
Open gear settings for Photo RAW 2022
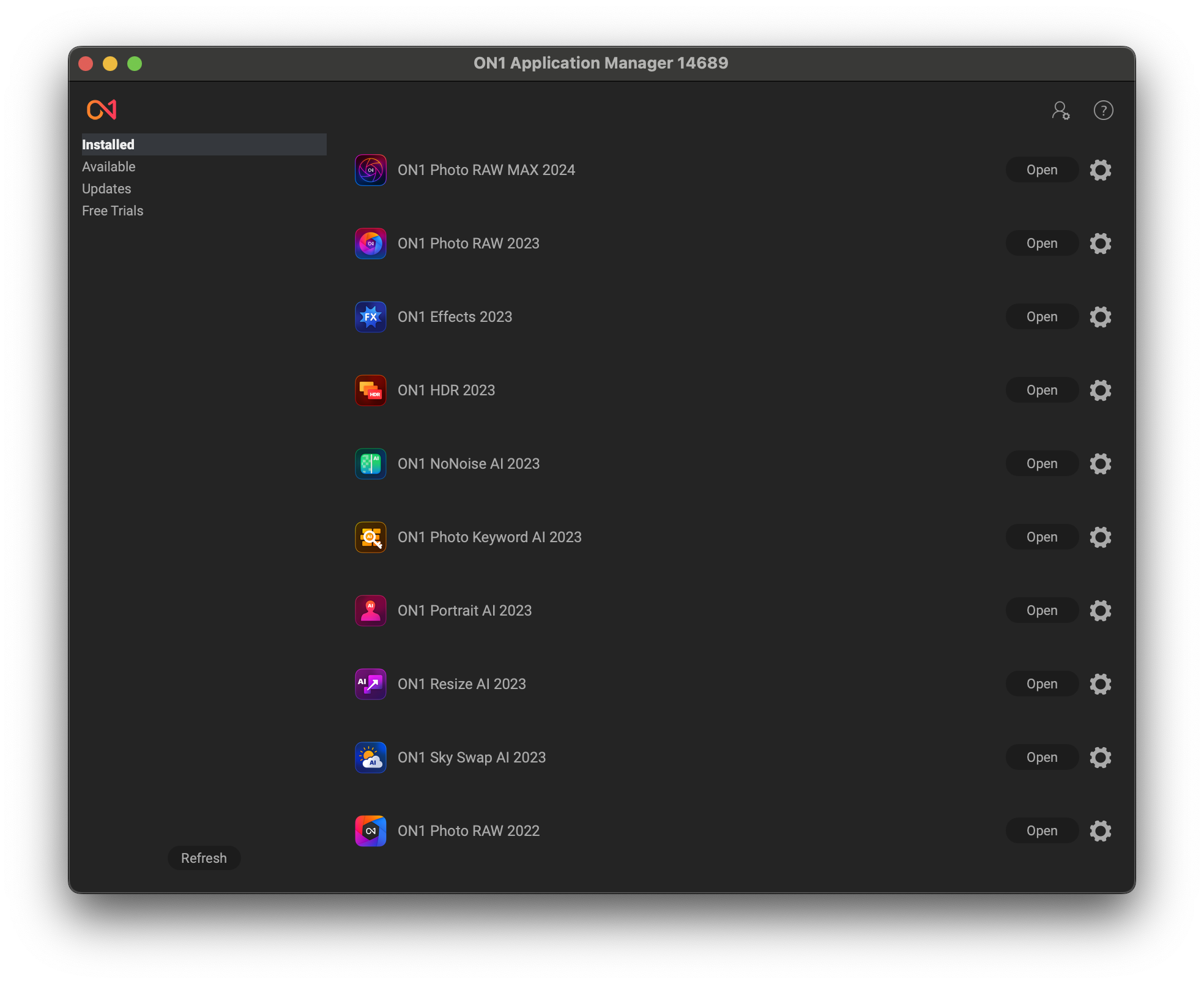point(1101,831)
